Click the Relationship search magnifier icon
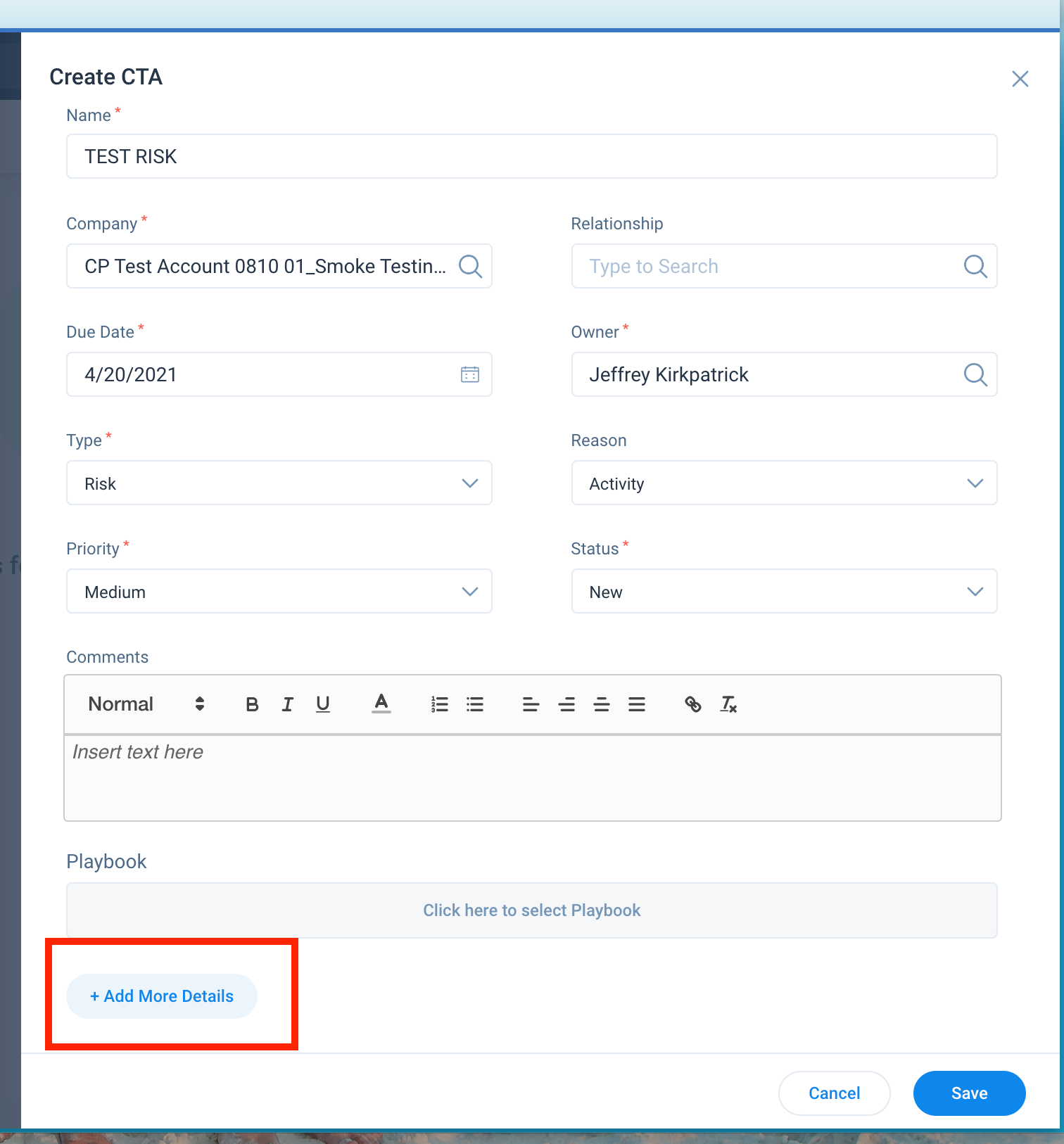The image size is (1064, 1144). point(975,267)
